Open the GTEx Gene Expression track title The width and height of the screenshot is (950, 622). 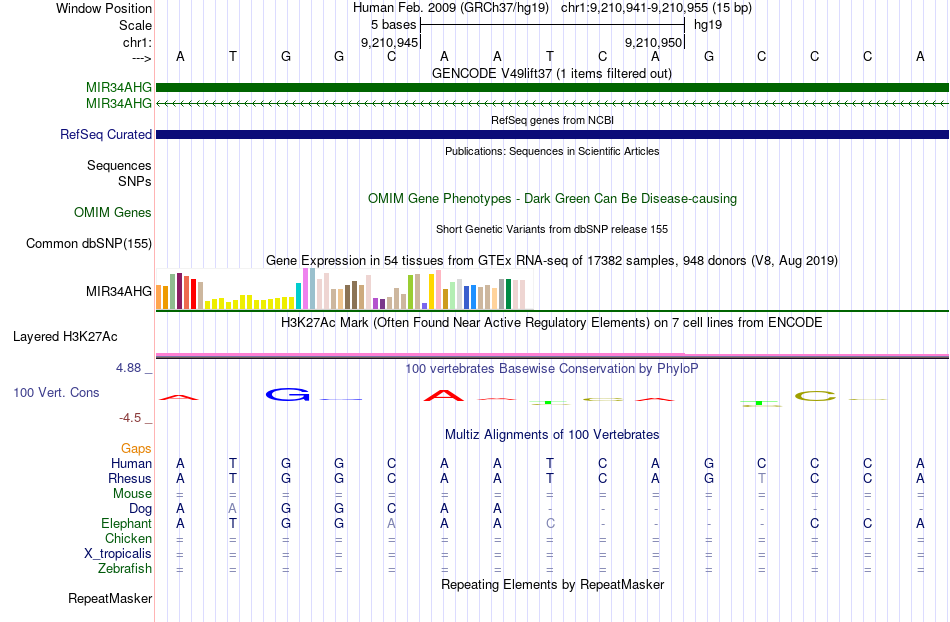point(552,260)
